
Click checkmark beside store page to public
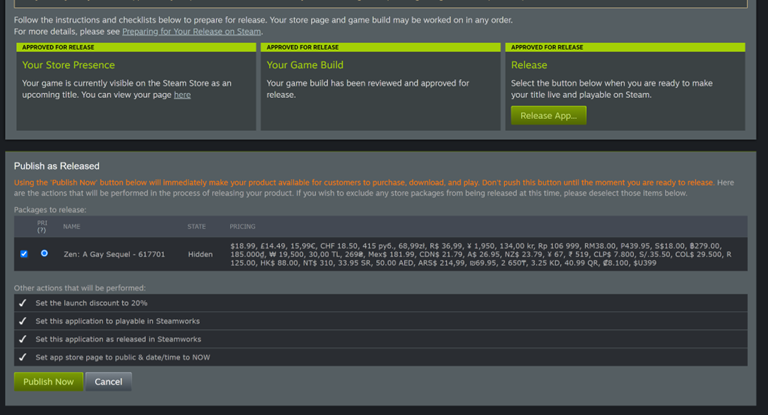[x=23, y=357]
